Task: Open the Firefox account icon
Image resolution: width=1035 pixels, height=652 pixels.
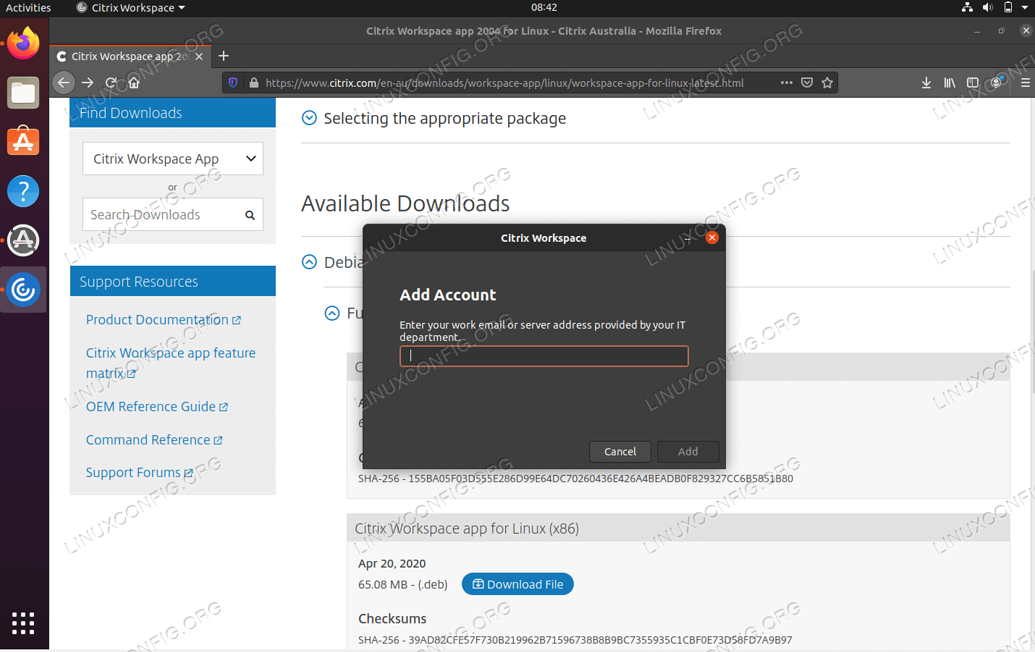Action: coord(997,82)
